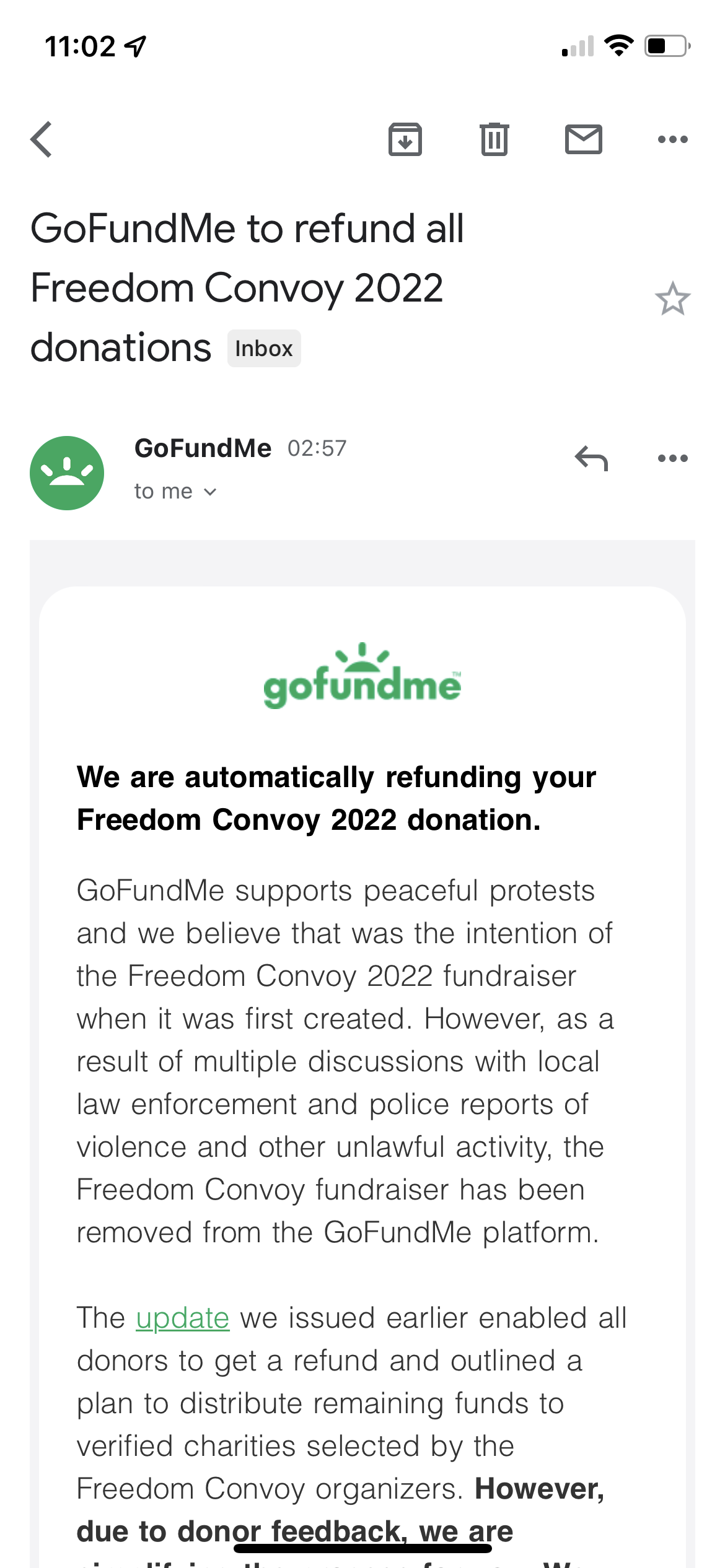The height and width of the screenshot is (1568, 725).
Task: Open top toolbar more options menu
Action: click(x=672, y=139)
